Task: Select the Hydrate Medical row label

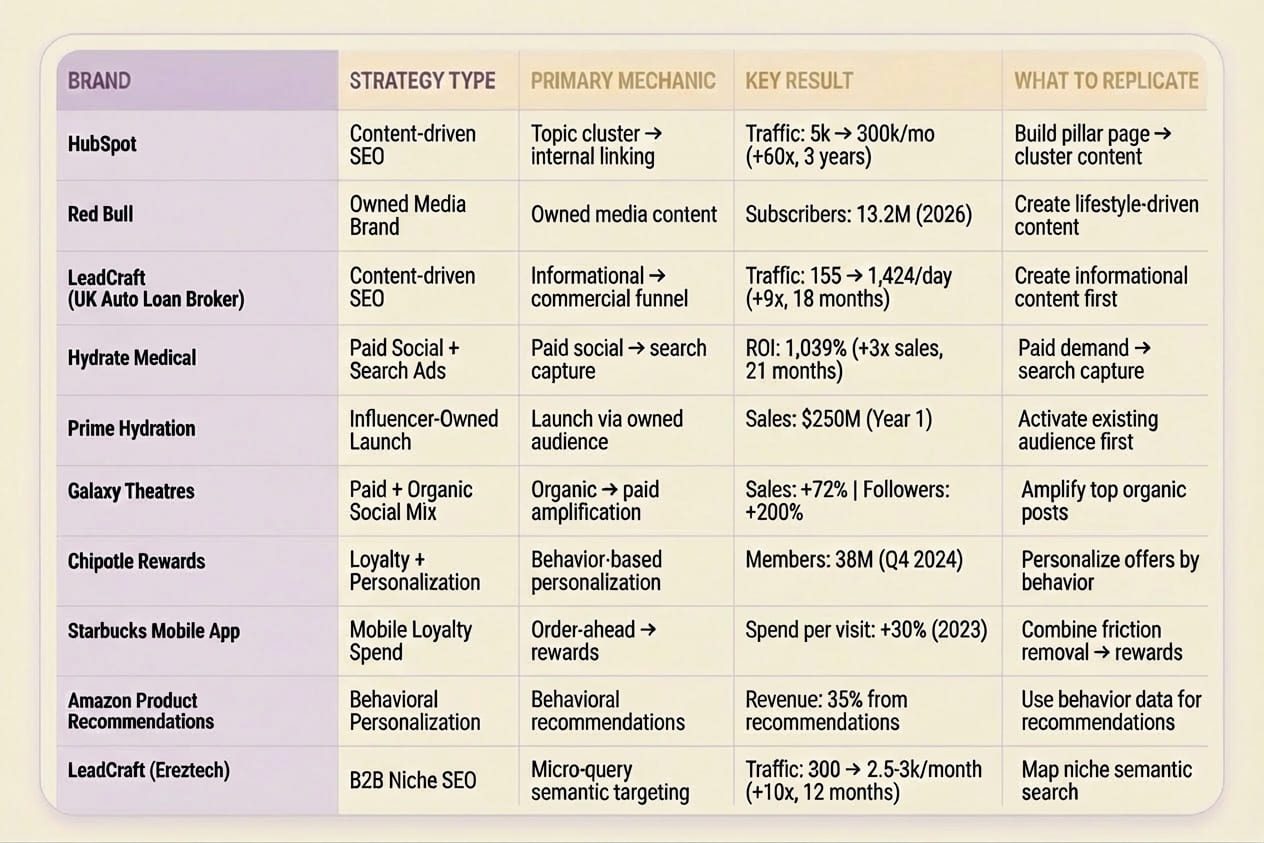Action: (x=132, y=358)
